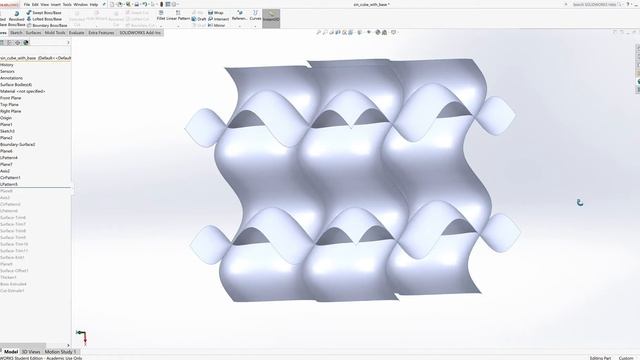Select Sensors in feature tree
This screenshot has height=360, width=640.
click(x=7, y=71)
